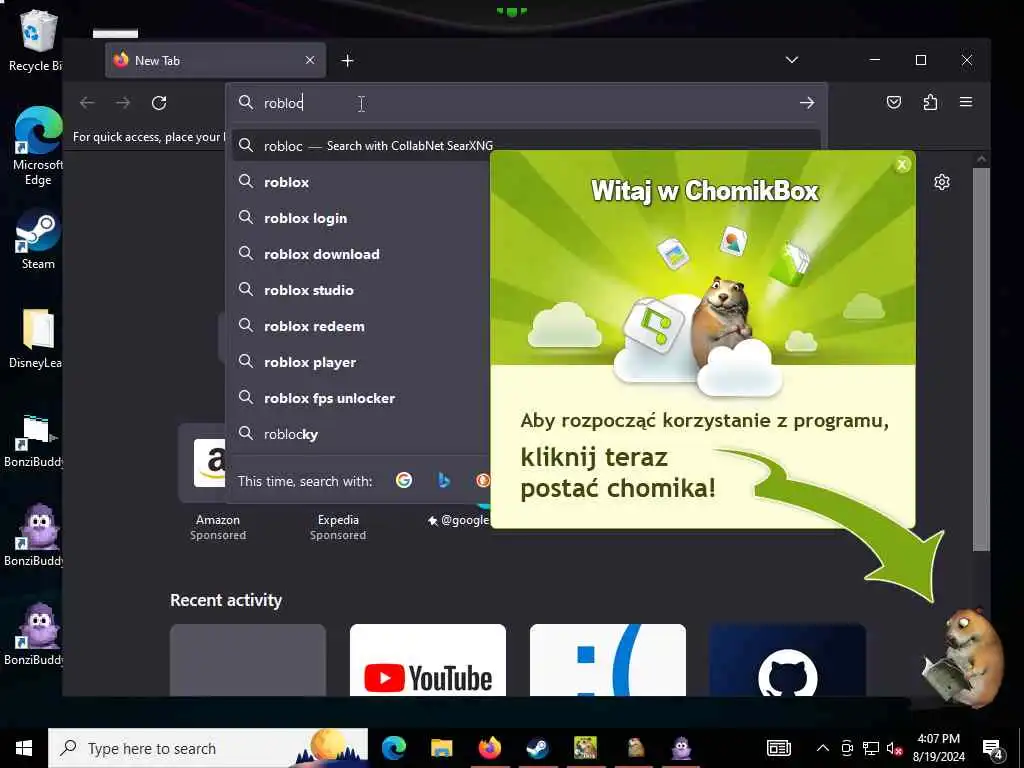Click the Firefox taskbar icon
Image resolution: width=1024 pixels, height=768 pixels.
click(x=489, y=747)
